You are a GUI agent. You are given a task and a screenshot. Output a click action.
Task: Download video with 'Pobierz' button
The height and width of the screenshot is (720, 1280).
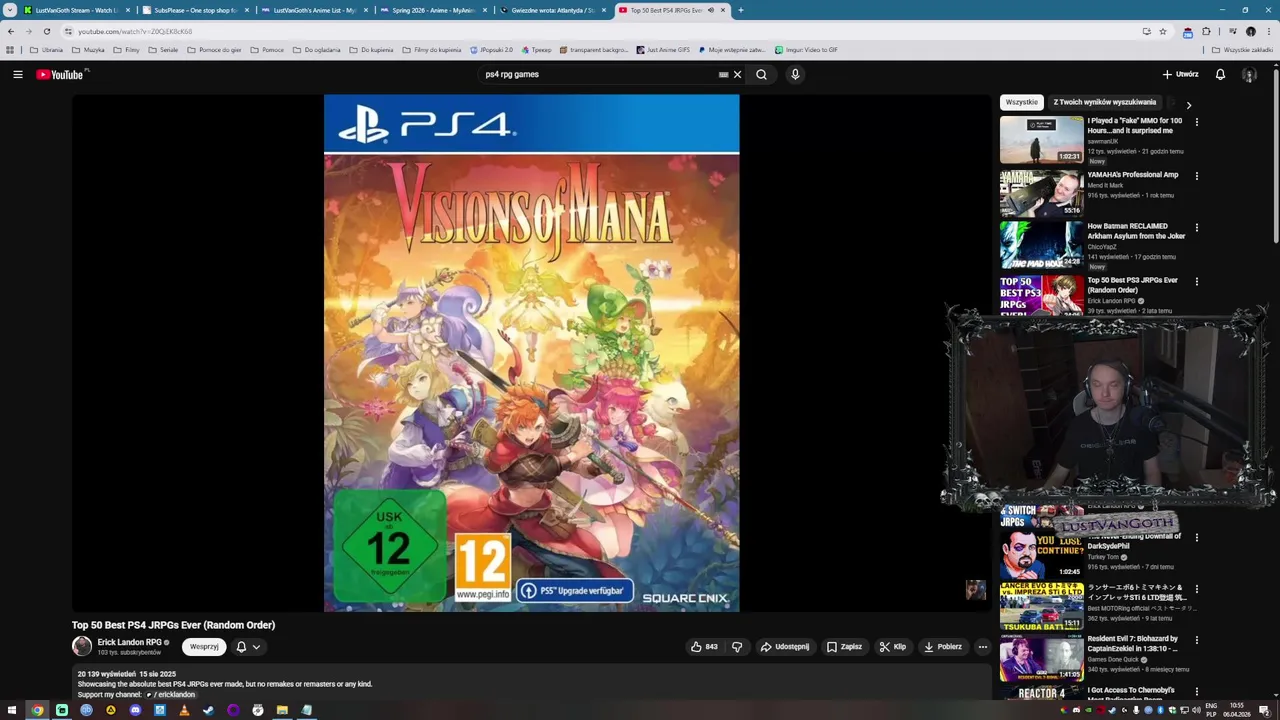pyautogui.click(x=943, y=647)
